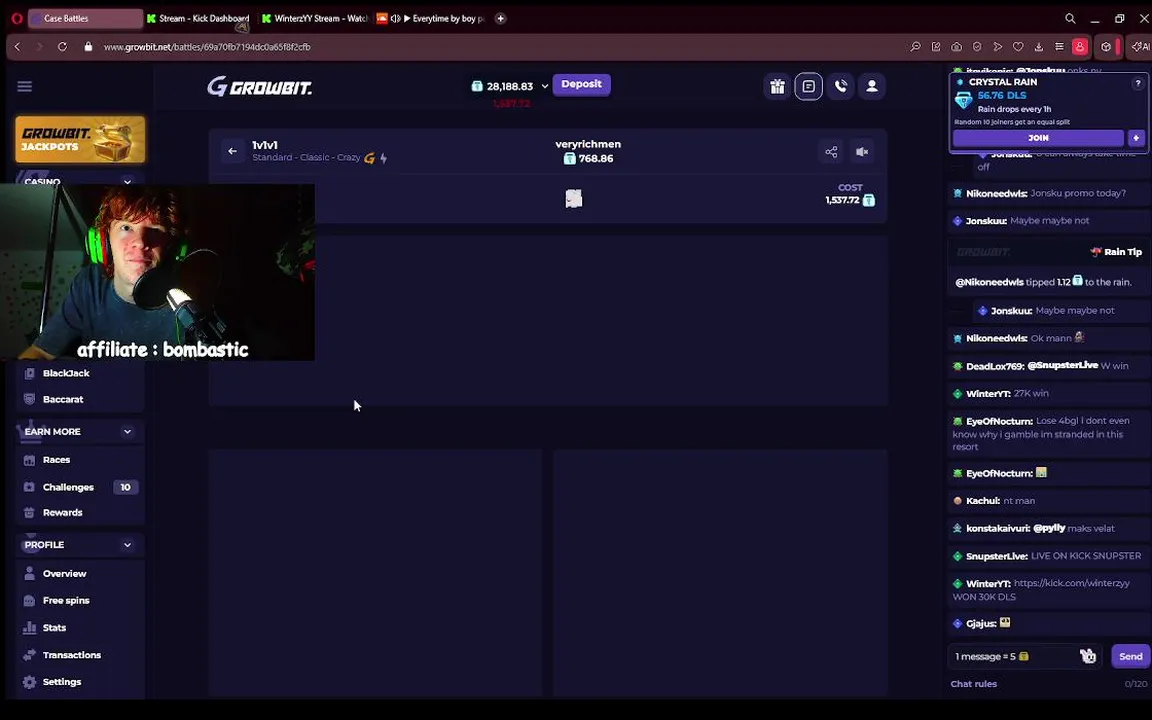The width and height of the screenshot is (1152, 720).
Task: Click the browser address bar URL
Action: click(207, 46)
